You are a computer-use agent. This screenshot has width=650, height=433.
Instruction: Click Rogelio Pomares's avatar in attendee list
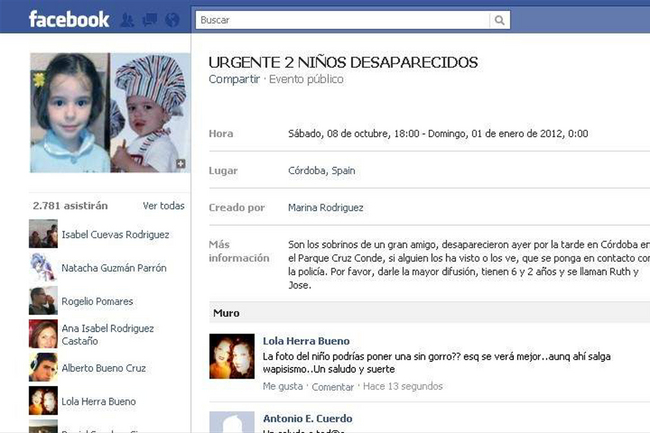[43, 301]
